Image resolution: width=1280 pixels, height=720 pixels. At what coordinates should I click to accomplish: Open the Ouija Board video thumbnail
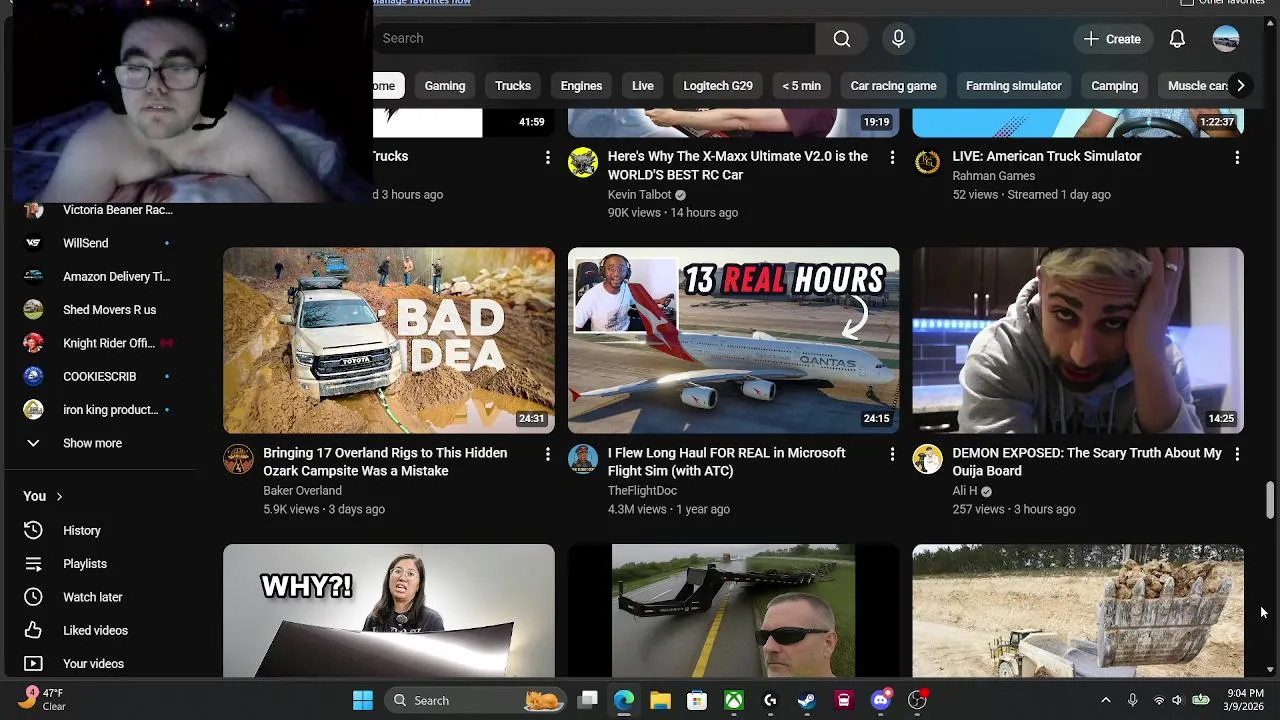1078,340
